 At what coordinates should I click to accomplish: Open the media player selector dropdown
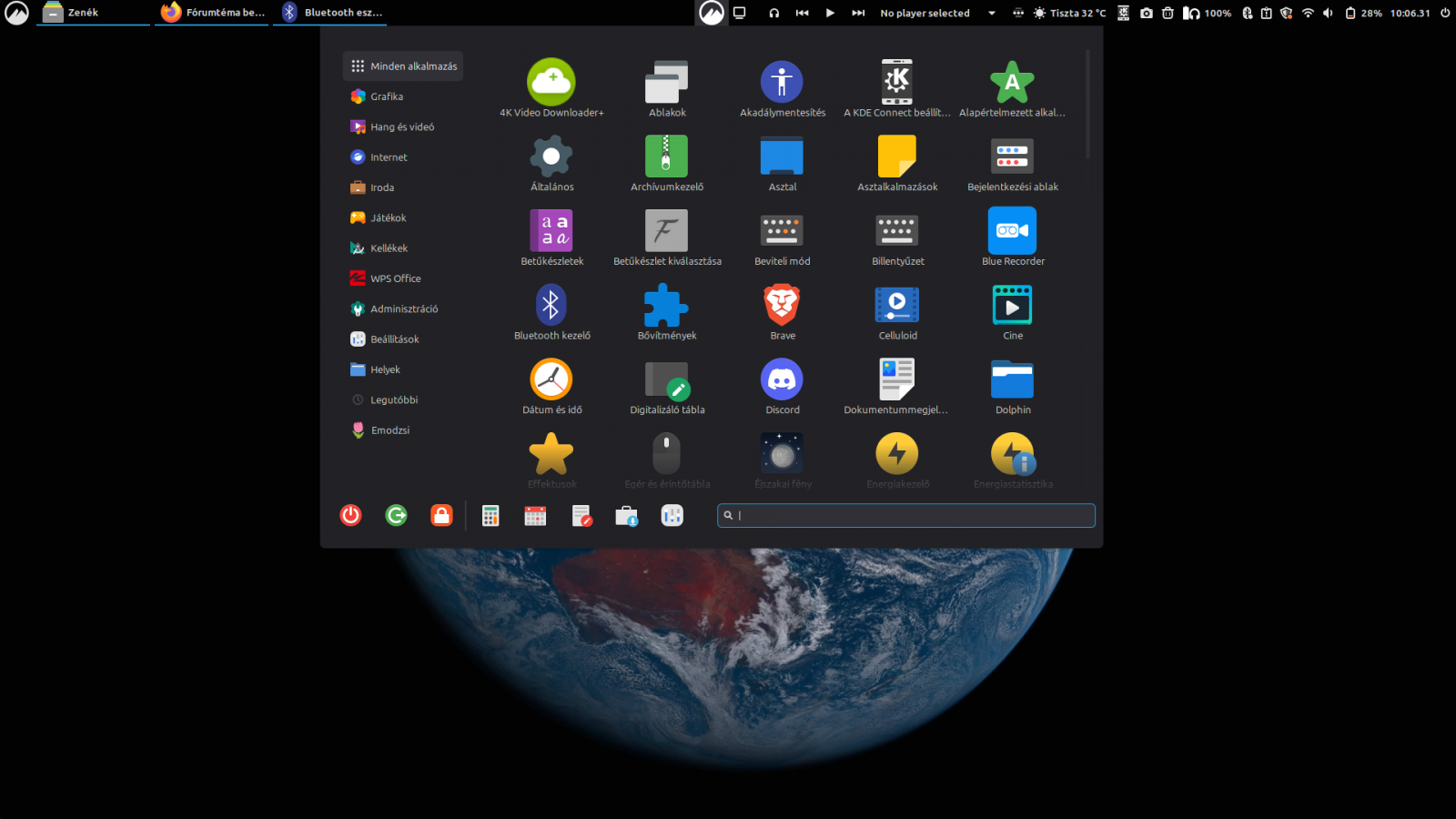point(992,13)
